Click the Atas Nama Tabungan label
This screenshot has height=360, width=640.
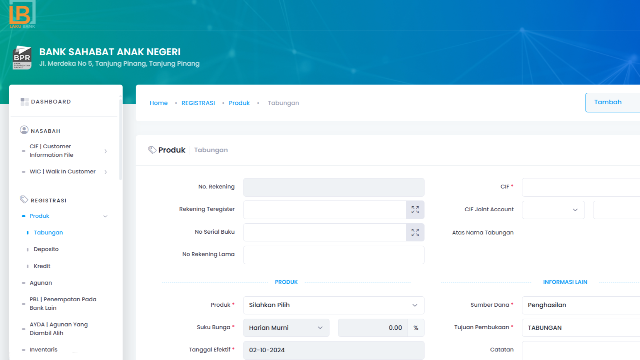483,233
